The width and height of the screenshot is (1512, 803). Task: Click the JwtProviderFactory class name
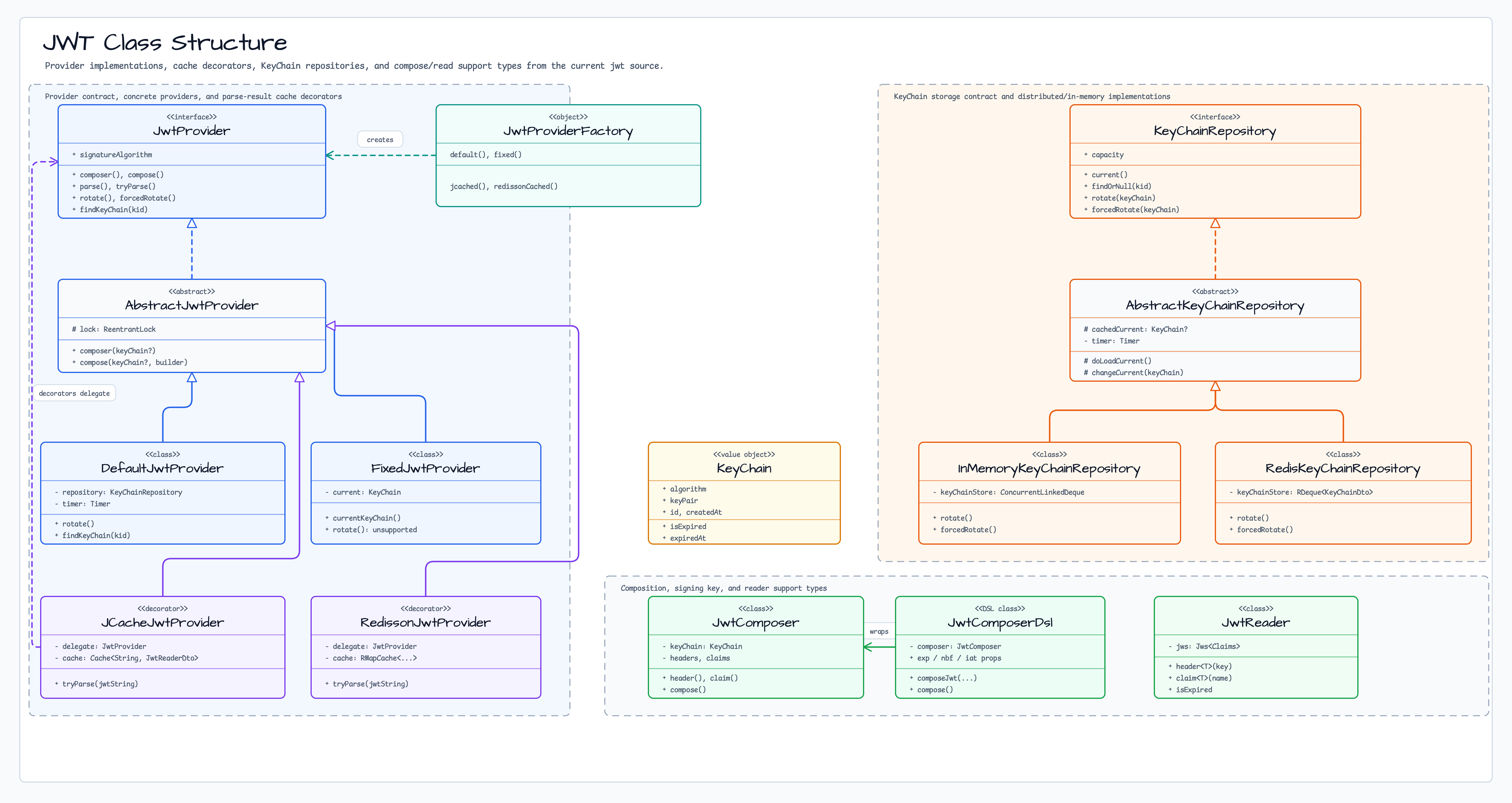click(x=568, y=131)
